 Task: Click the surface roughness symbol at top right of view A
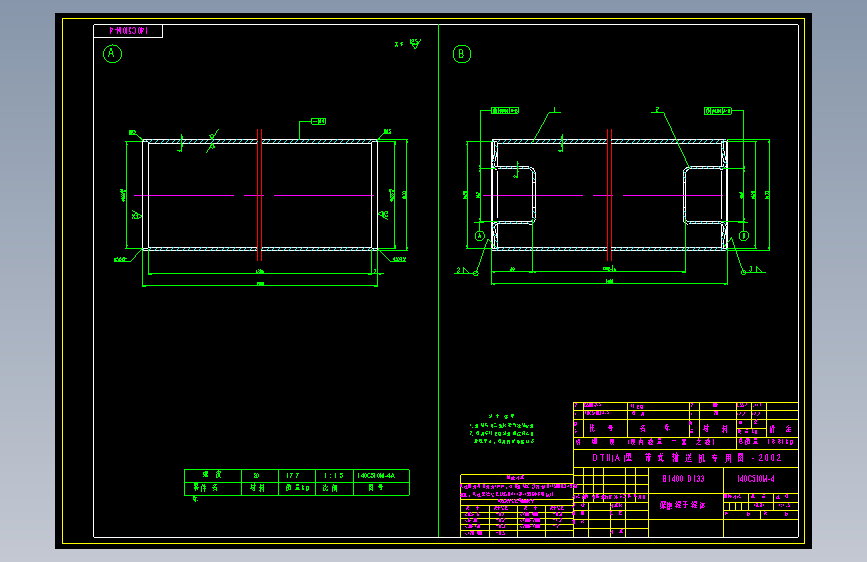tap(415, 43)
